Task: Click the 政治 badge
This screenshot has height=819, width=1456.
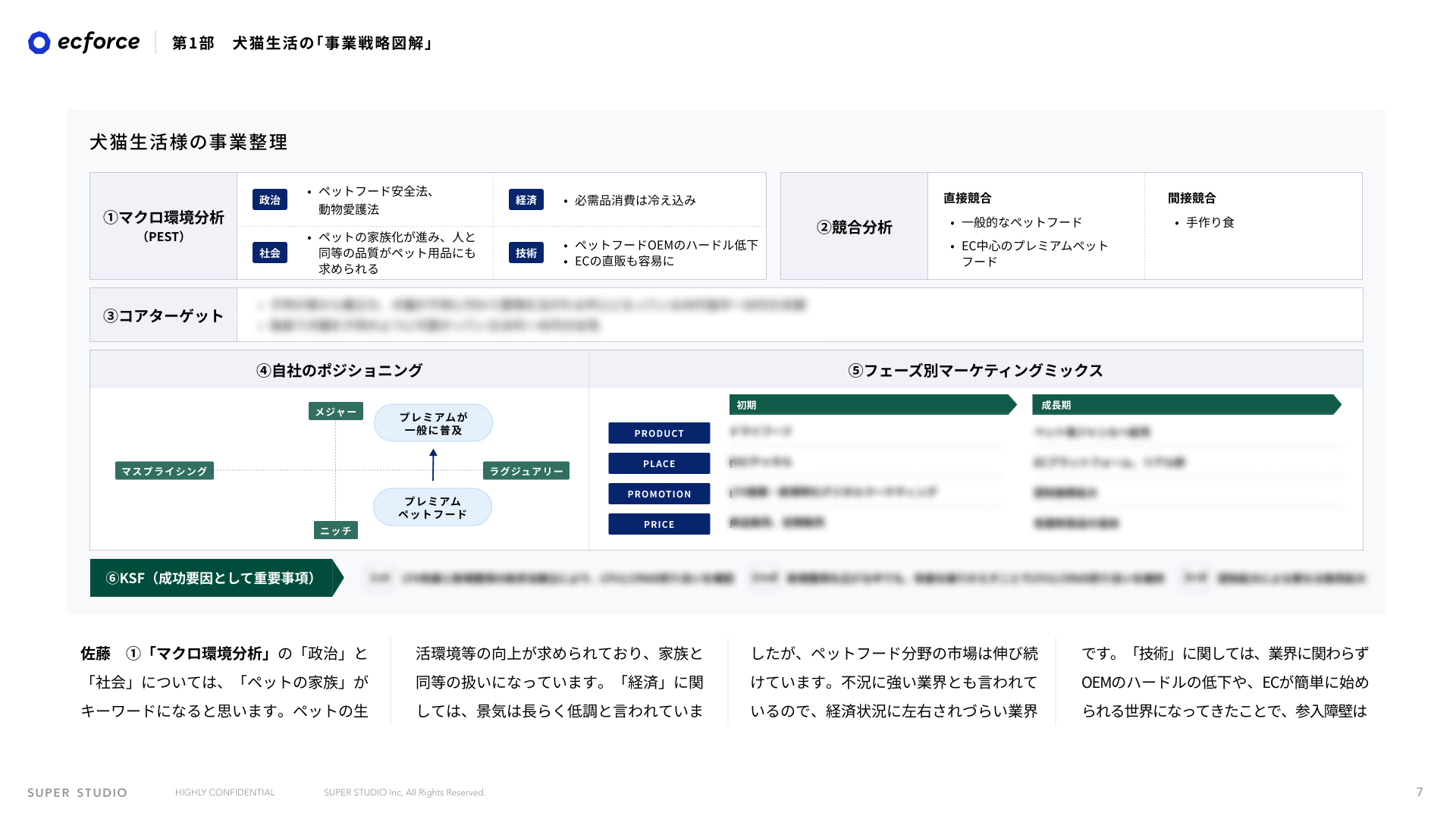Action: 270,199
